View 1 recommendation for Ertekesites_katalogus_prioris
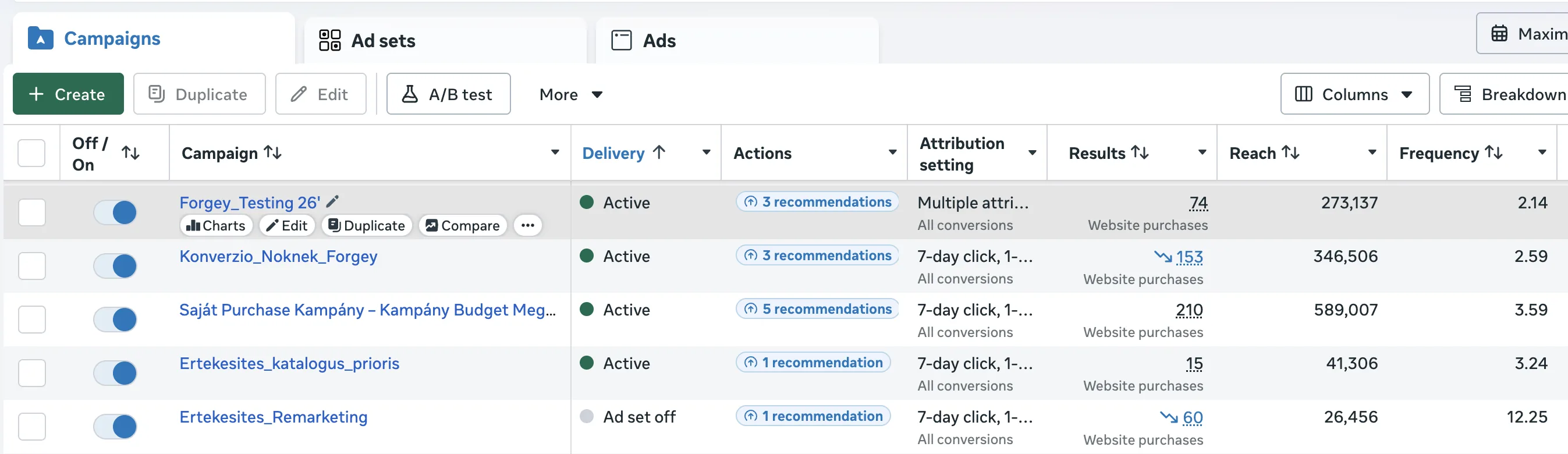This screenshot has height=454, width=1568. pos(813,362)
